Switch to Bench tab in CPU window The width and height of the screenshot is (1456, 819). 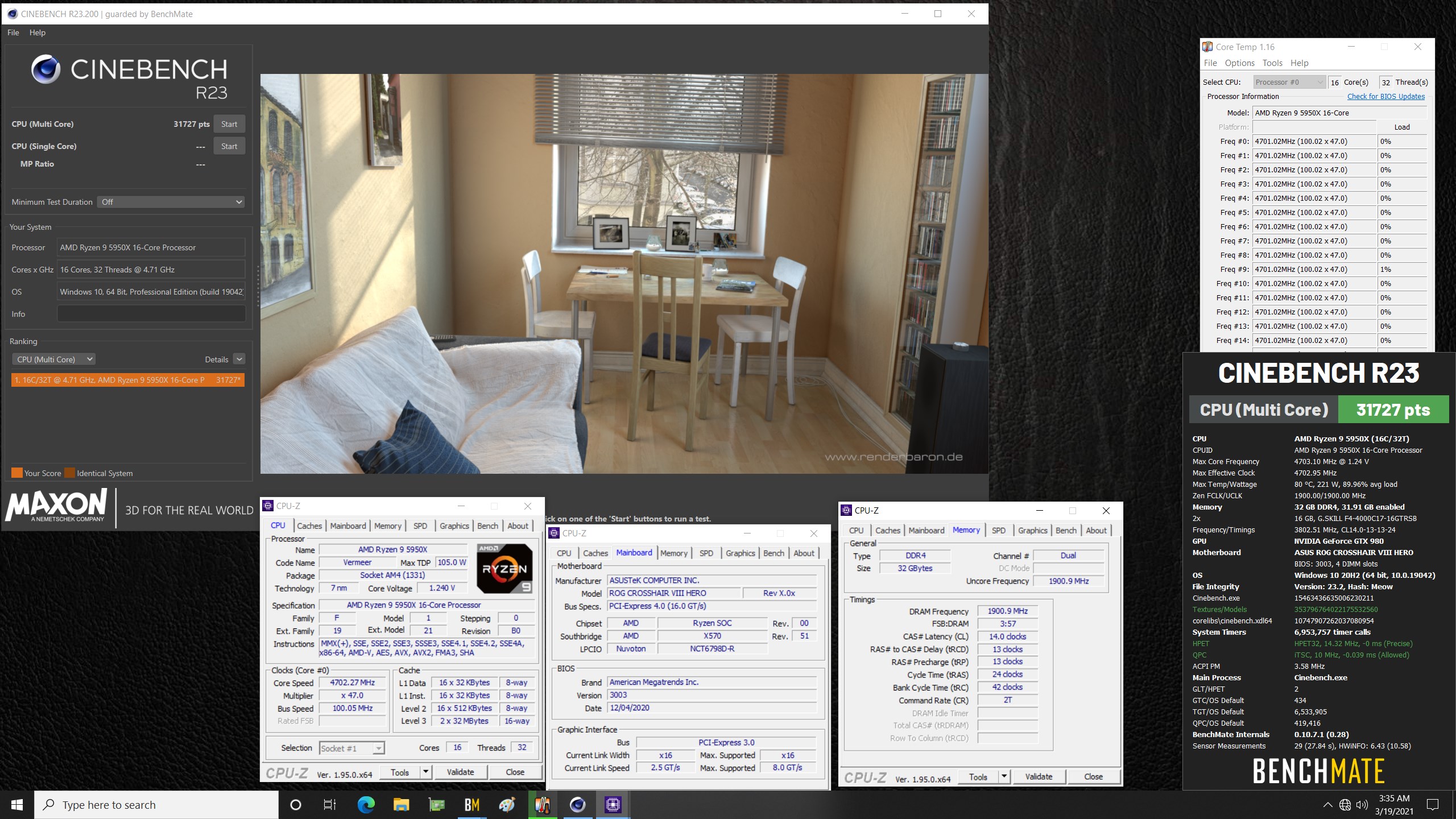[x=487, y=526]
